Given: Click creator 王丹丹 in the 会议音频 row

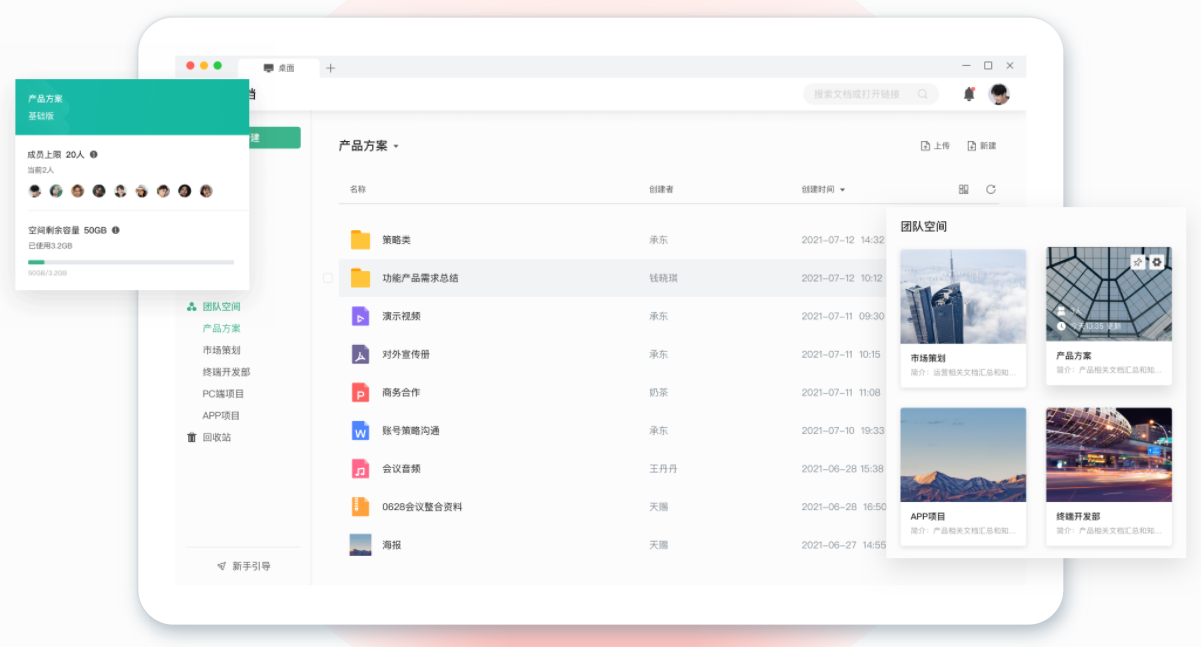Looking at the screenshot, I should [663, 469].
